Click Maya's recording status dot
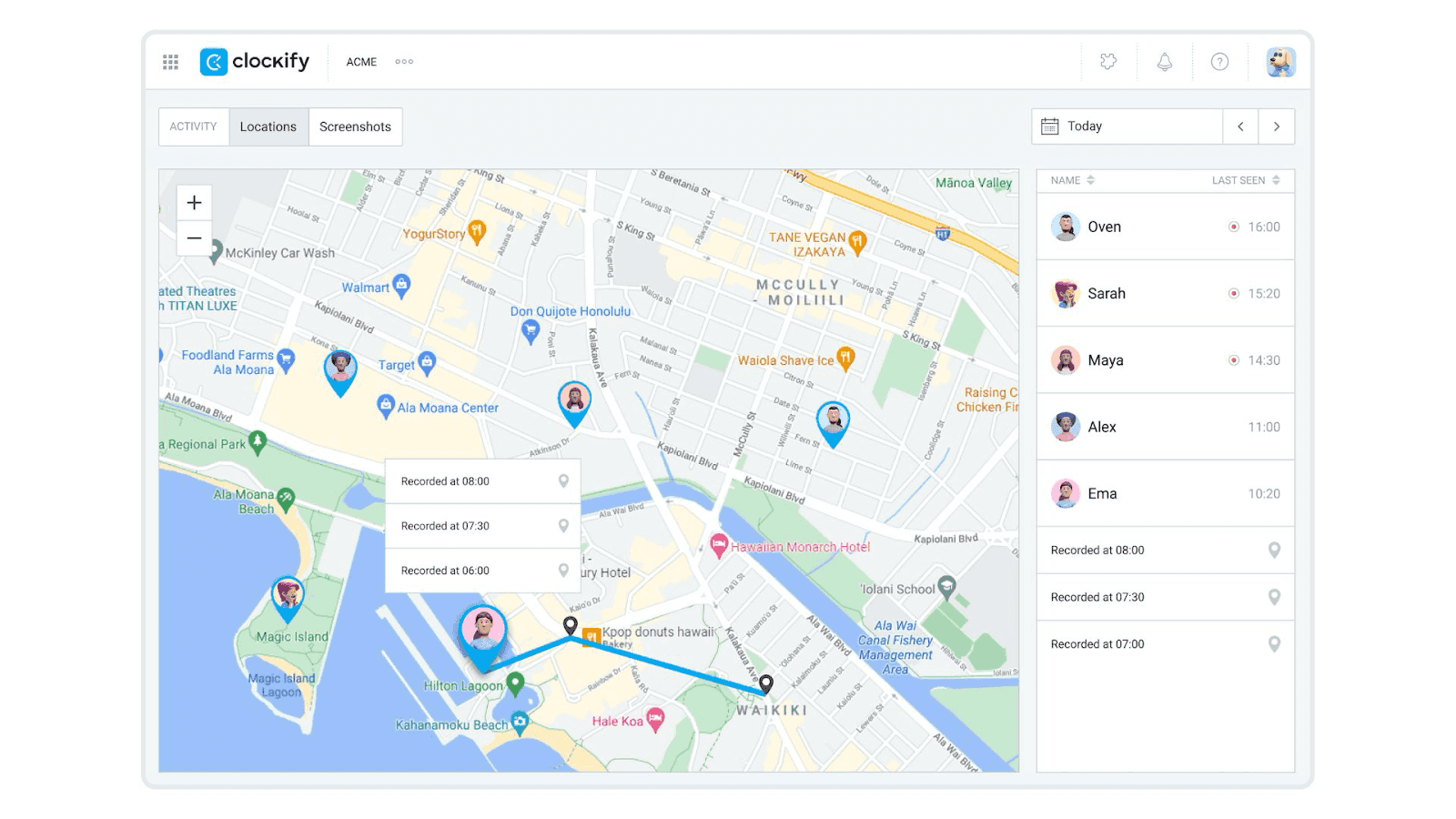The width and height of the screenshot is (1456, 819). [1233, 359]
